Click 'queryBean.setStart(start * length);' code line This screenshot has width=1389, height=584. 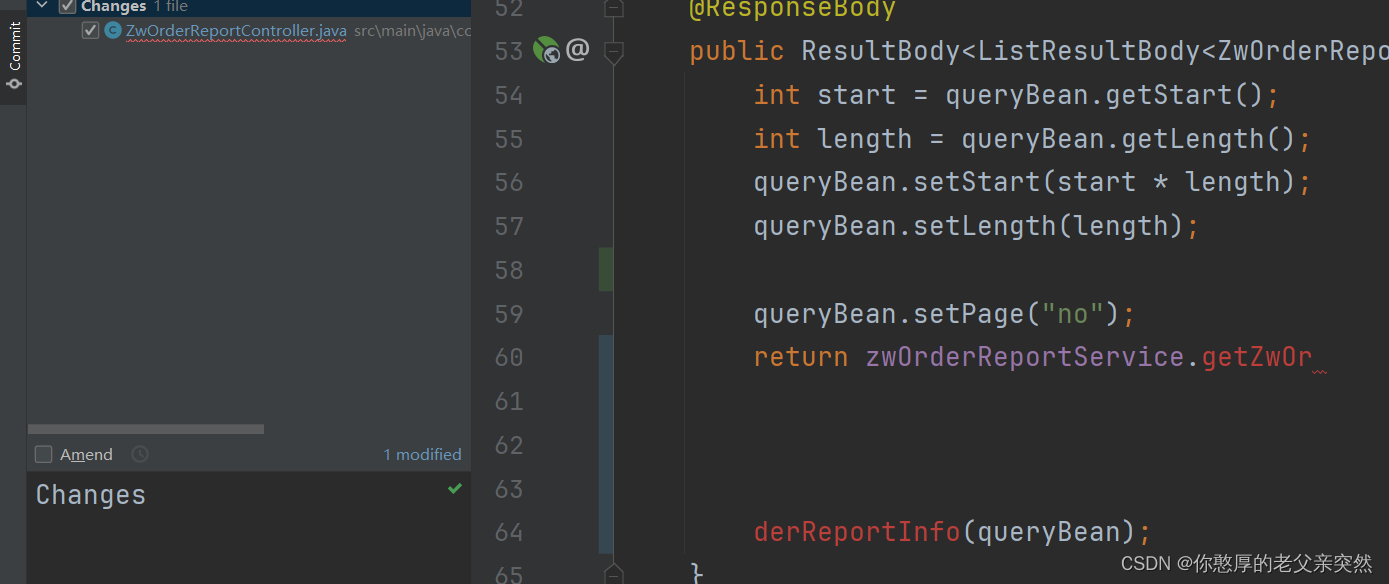click(1032, 183)
